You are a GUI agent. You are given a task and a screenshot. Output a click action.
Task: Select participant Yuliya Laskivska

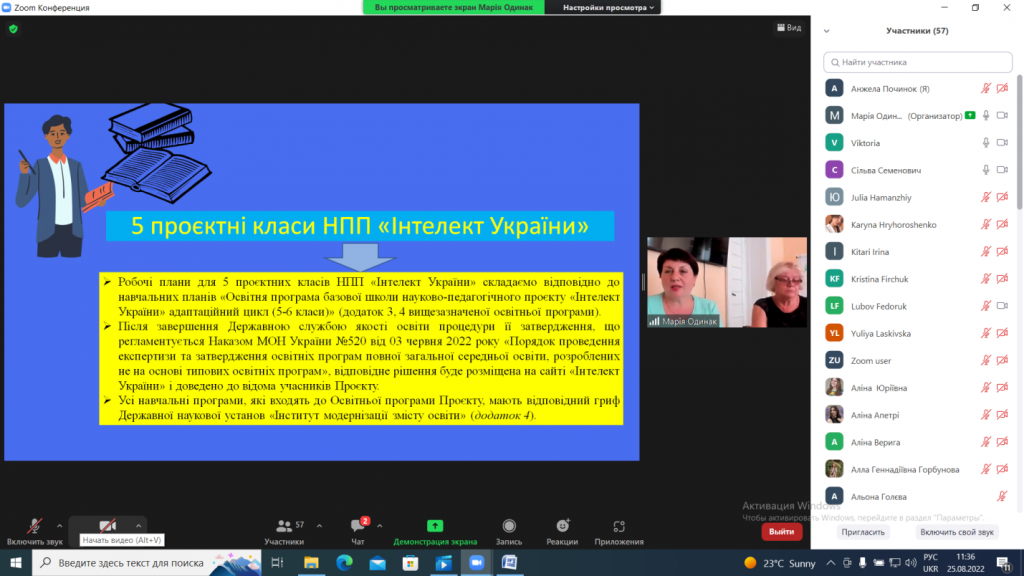tap(918, 333)
